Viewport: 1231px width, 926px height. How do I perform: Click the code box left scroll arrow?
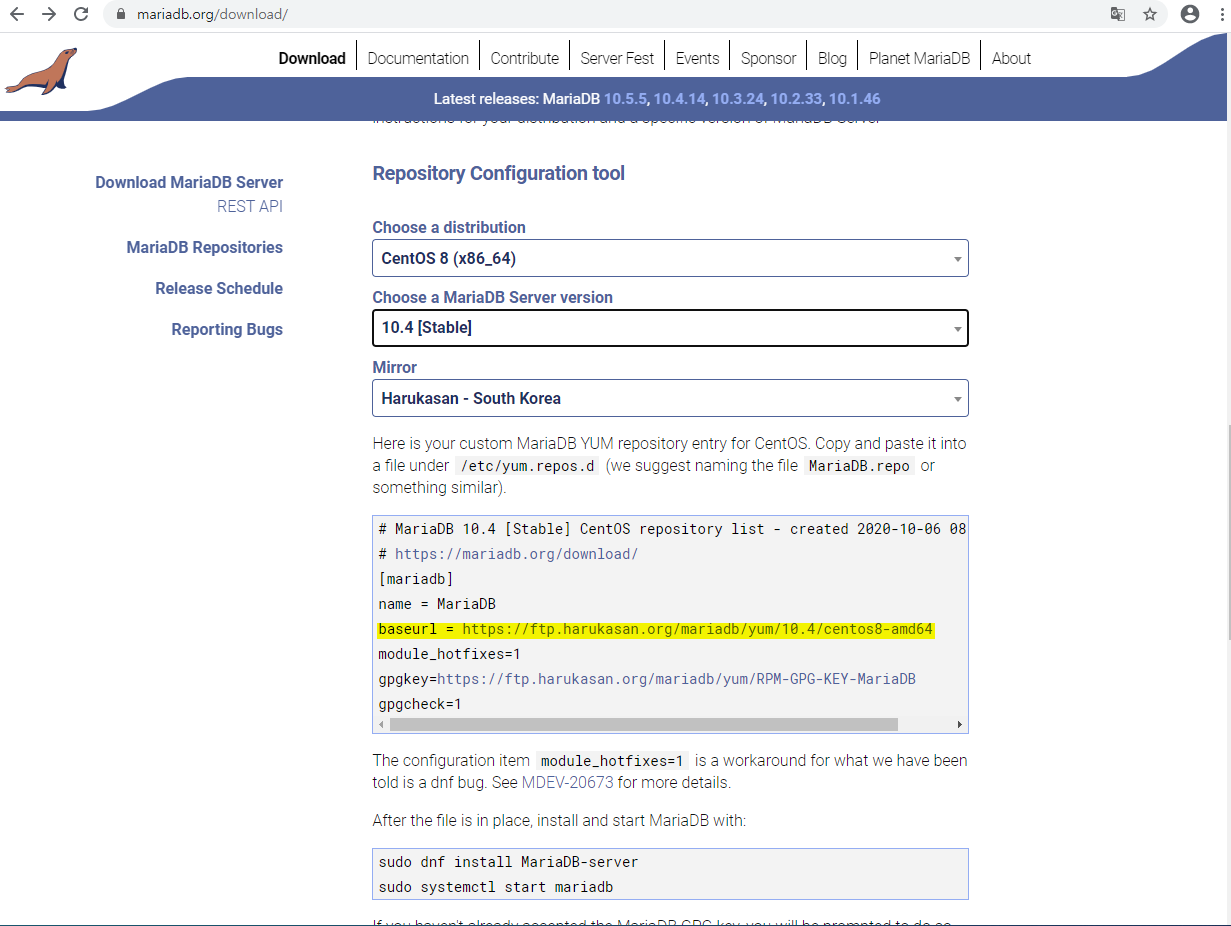381,724
